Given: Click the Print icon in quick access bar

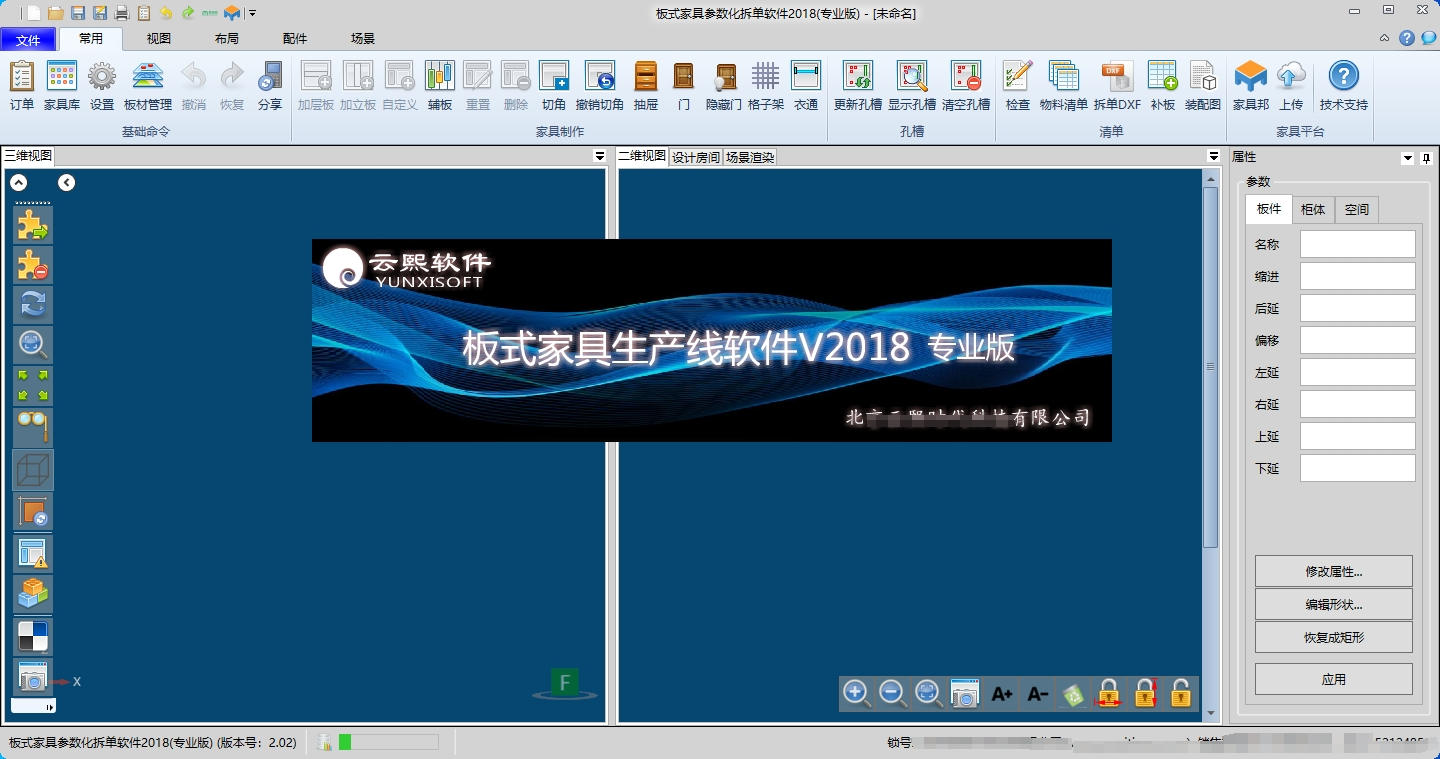Looking at the screenshot, I should [122, 13].
